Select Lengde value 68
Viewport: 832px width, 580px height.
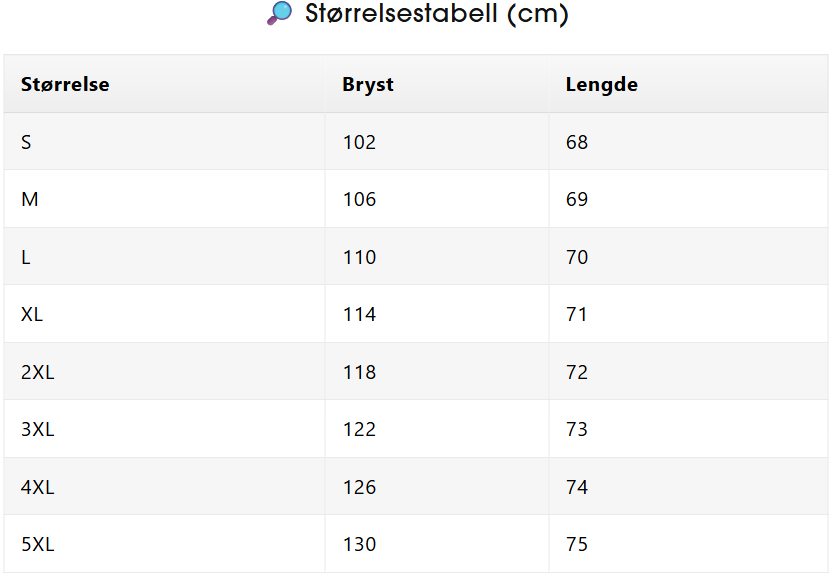tap(577, 142)
